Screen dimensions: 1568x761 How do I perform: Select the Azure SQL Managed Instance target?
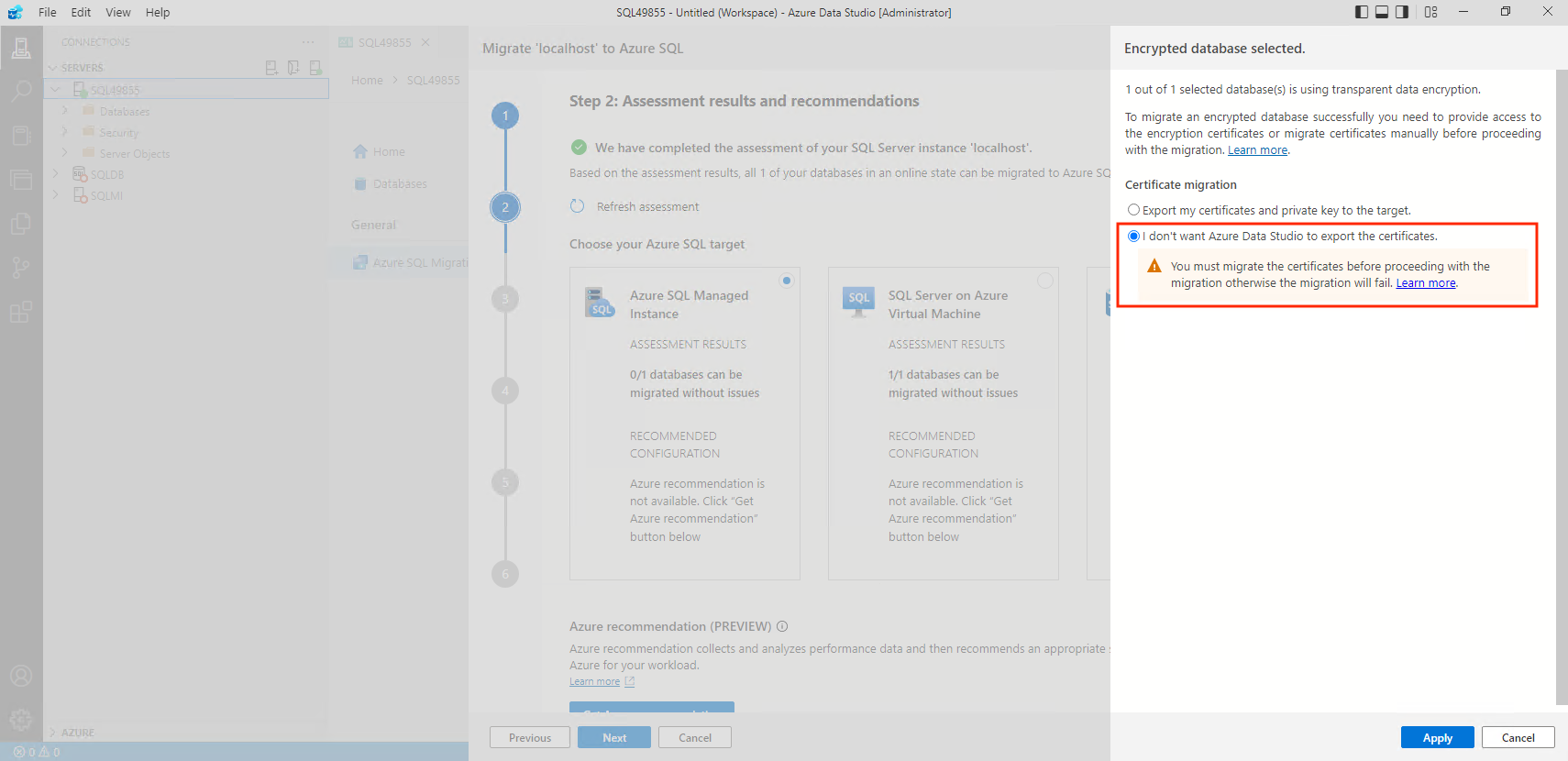786,281
